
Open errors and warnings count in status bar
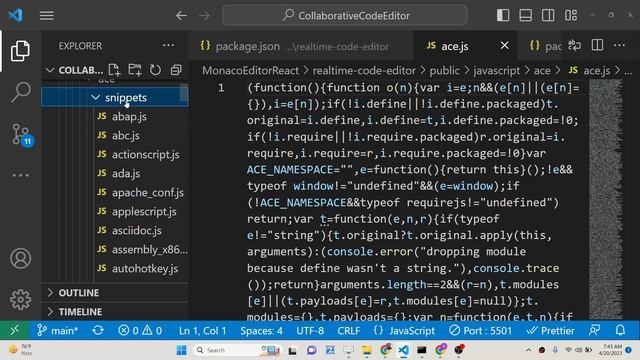point(140,331)
